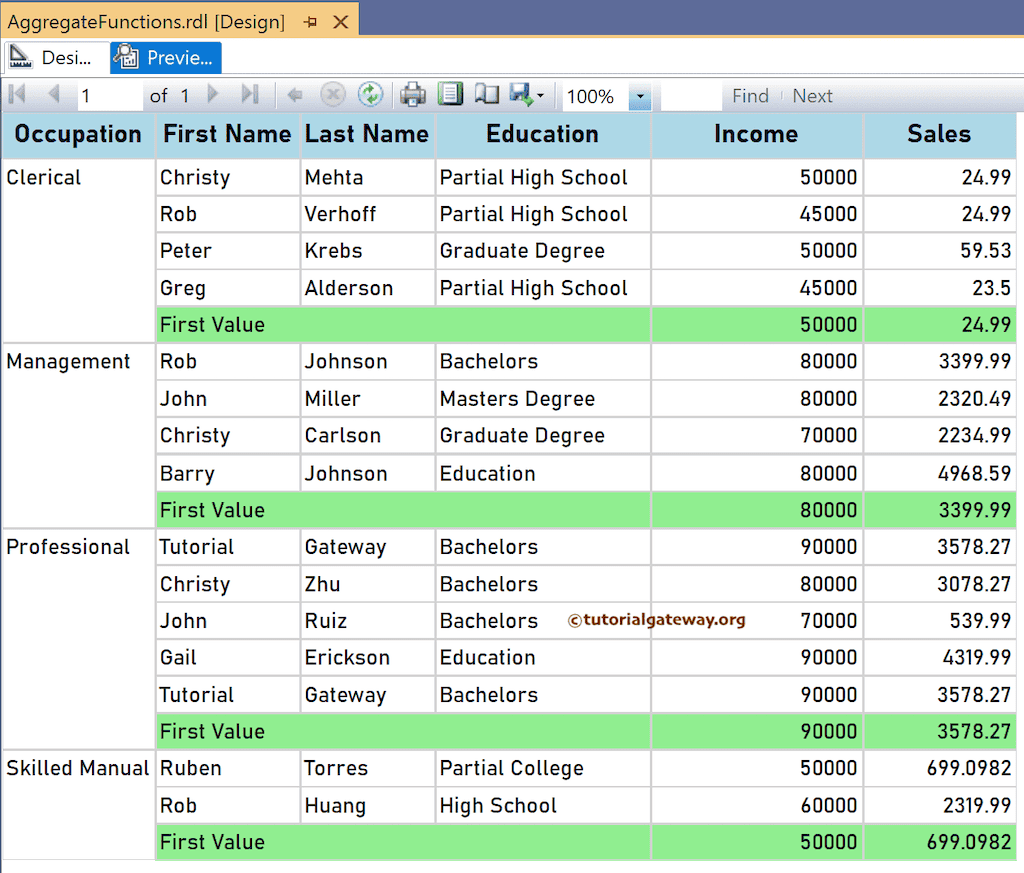The height and width of the screenshot is (873, 1024).
Task: Stop the report rendering
Action: [332, 95]
